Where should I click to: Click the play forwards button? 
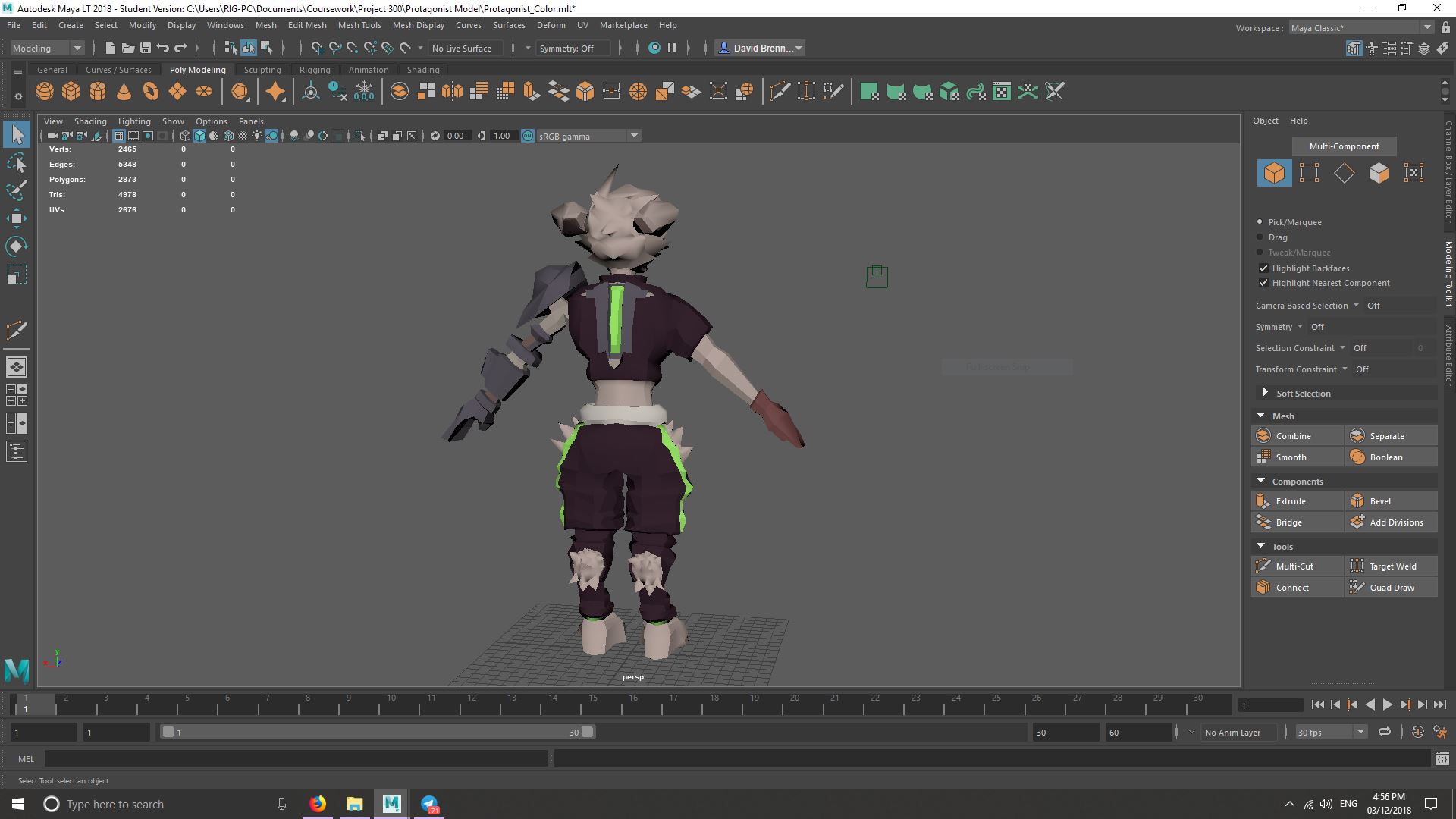pos(1388,705)
